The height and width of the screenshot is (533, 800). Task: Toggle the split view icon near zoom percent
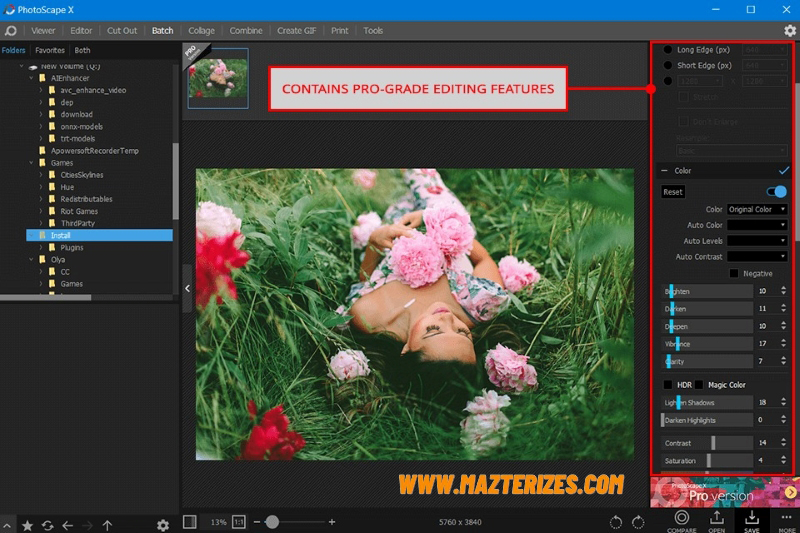tap(190, 522)
